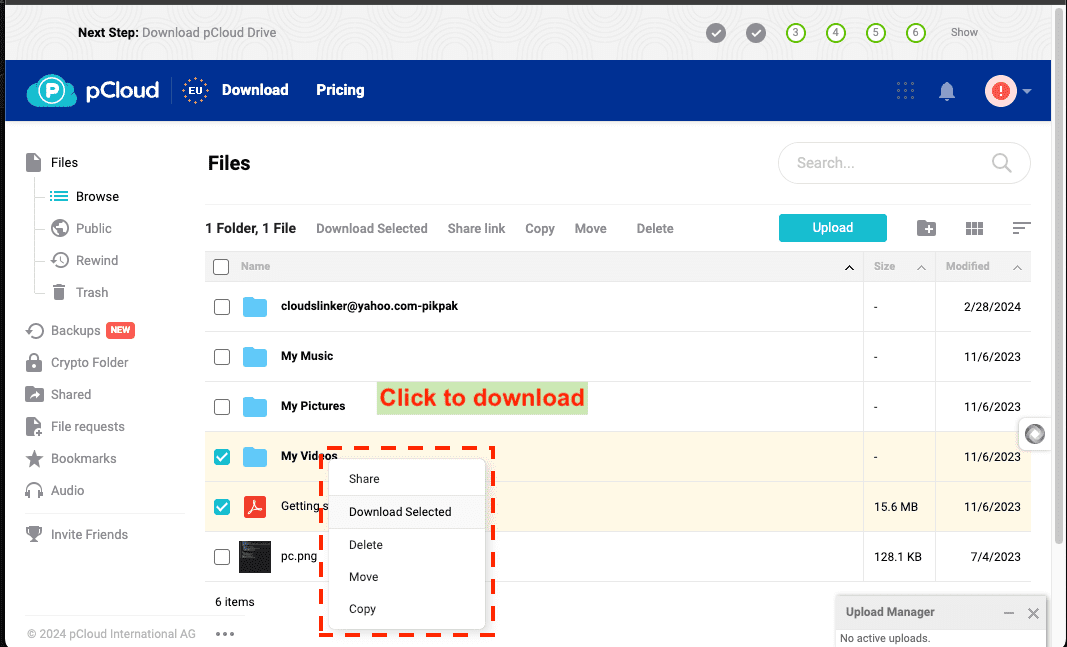1067x647 pixels.
Task: Switch to grid view icon
Action: 974,229
